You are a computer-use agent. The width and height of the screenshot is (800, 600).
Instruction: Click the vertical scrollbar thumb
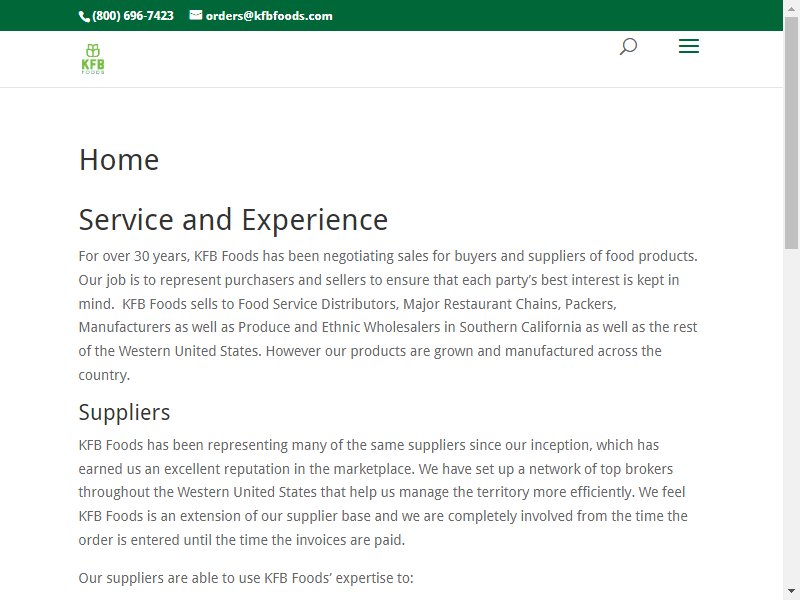point(791,133)
